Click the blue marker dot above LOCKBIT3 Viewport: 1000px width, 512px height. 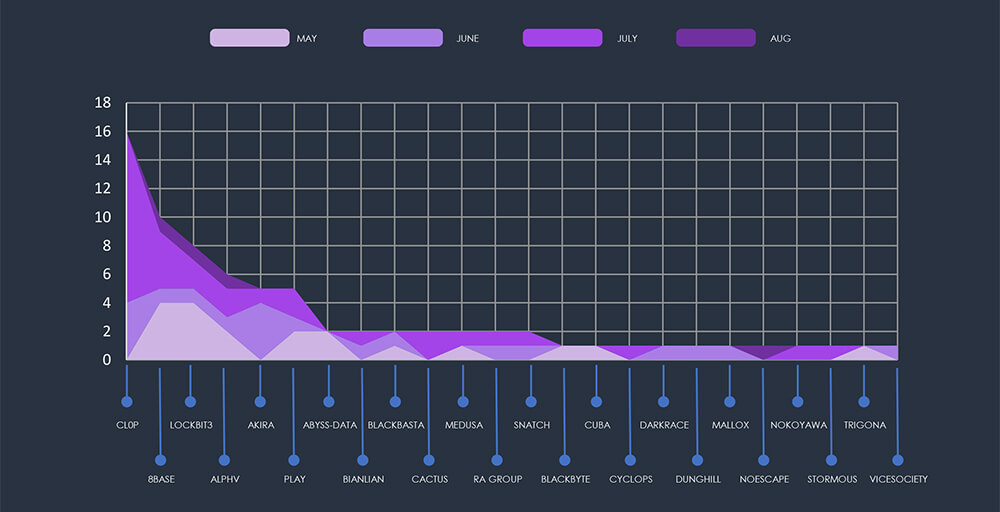[x=190, y=402]
